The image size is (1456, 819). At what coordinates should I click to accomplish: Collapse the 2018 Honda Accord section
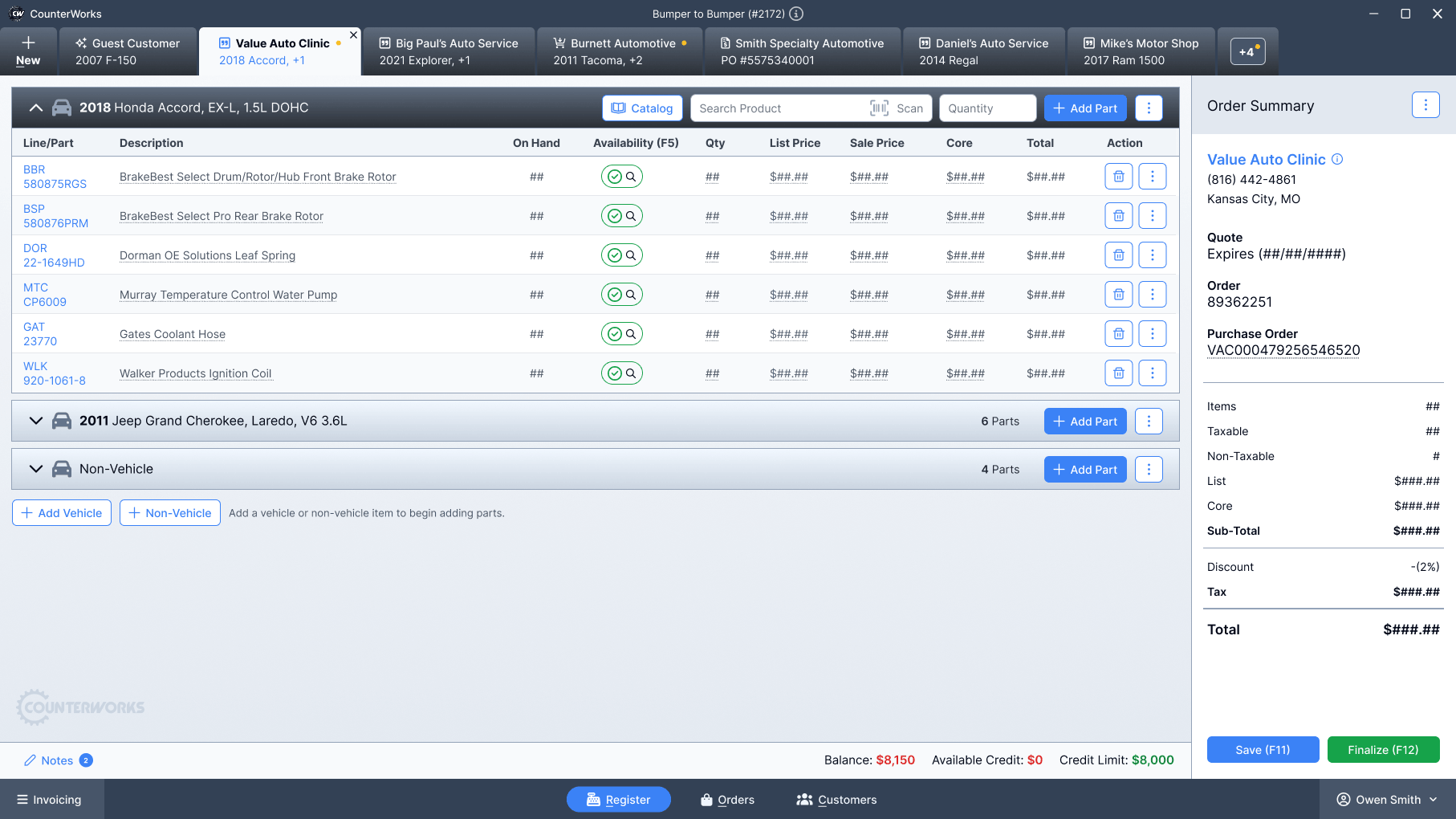coord(36,108)
